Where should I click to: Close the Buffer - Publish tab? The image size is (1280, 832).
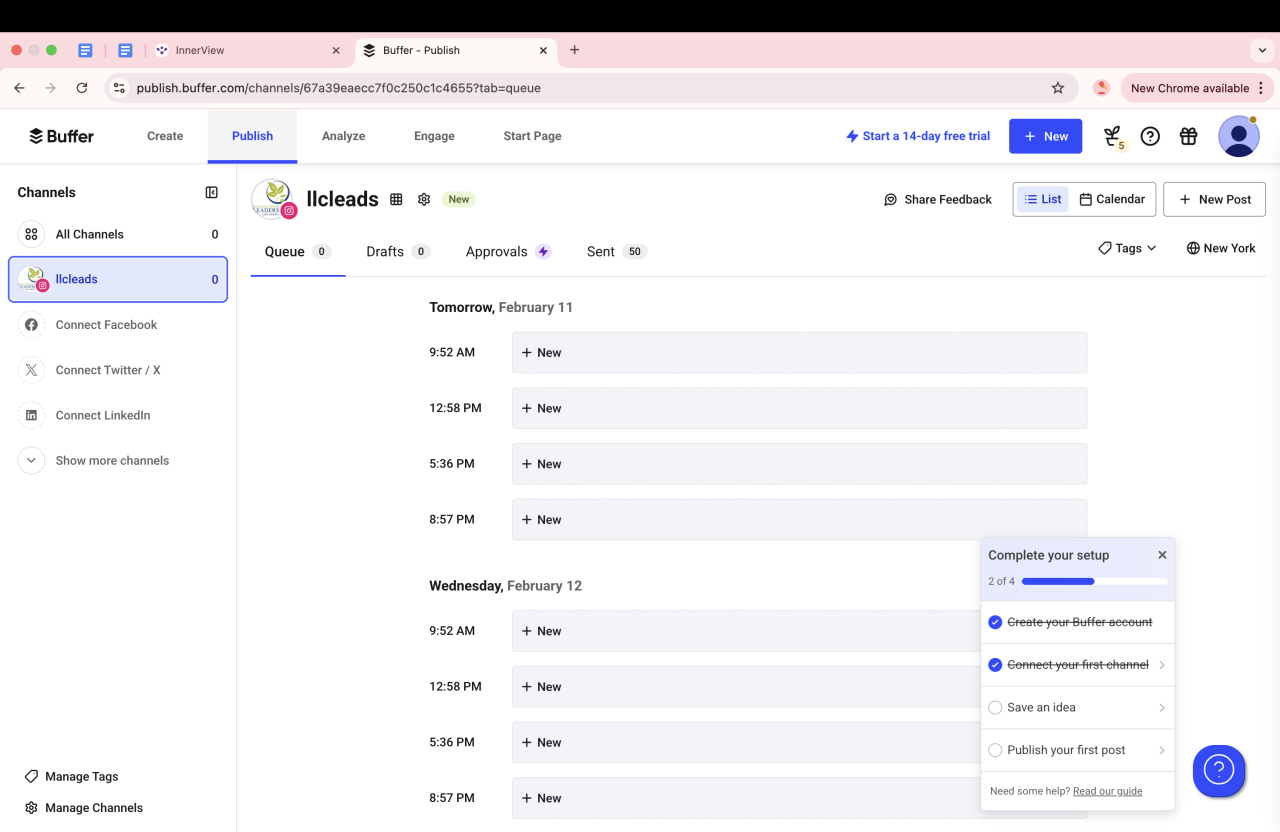click(x=543, y=50)
